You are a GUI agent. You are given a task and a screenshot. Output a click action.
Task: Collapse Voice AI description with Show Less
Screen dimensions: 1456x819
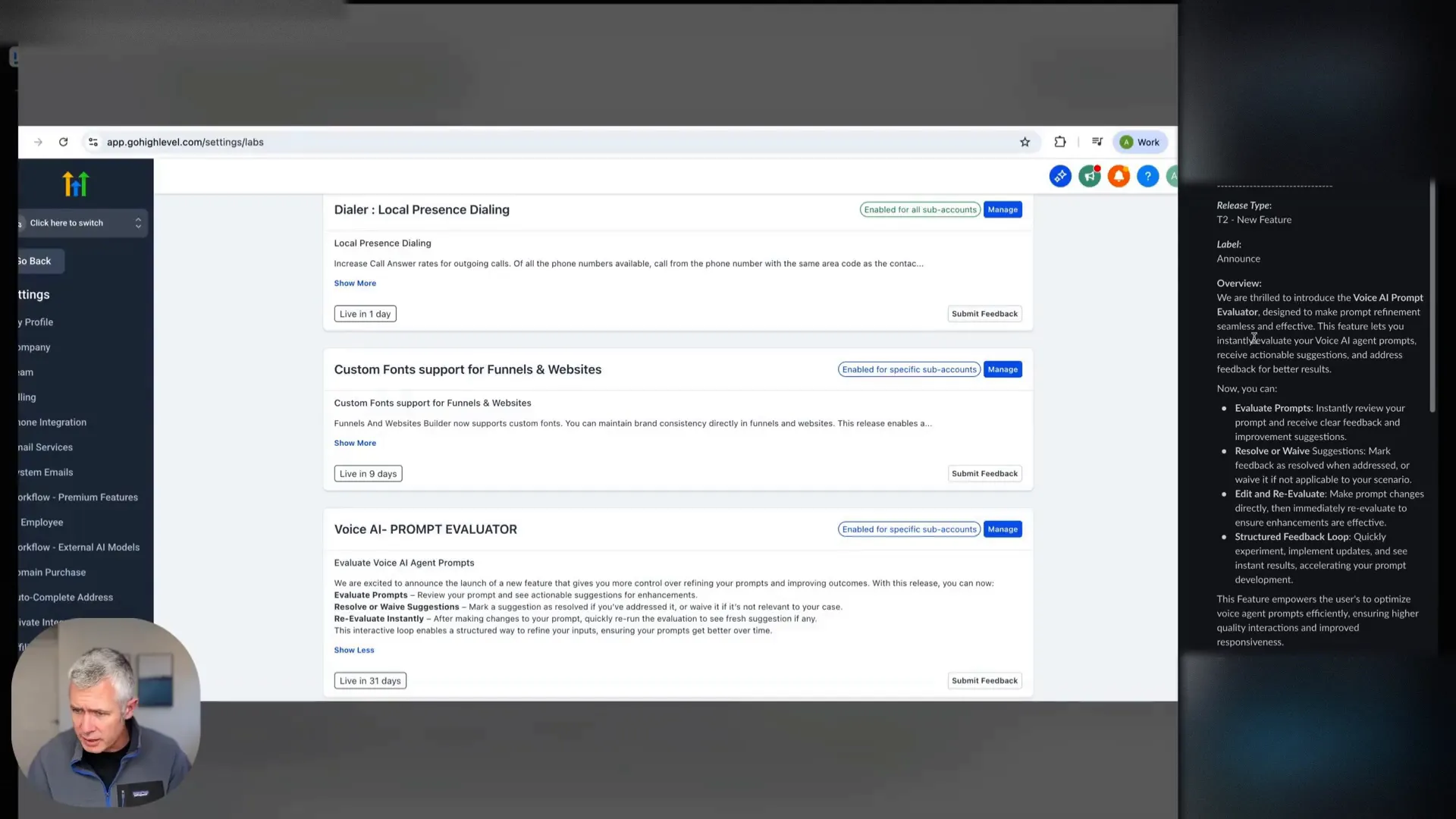pos(354,650)
